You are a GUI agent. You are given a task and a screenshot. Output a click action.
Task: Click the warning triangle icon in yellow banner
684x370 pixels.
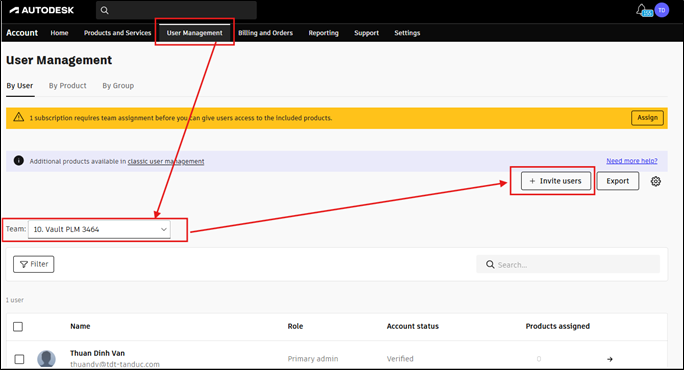pyautogui.click(x=18, y=117)
